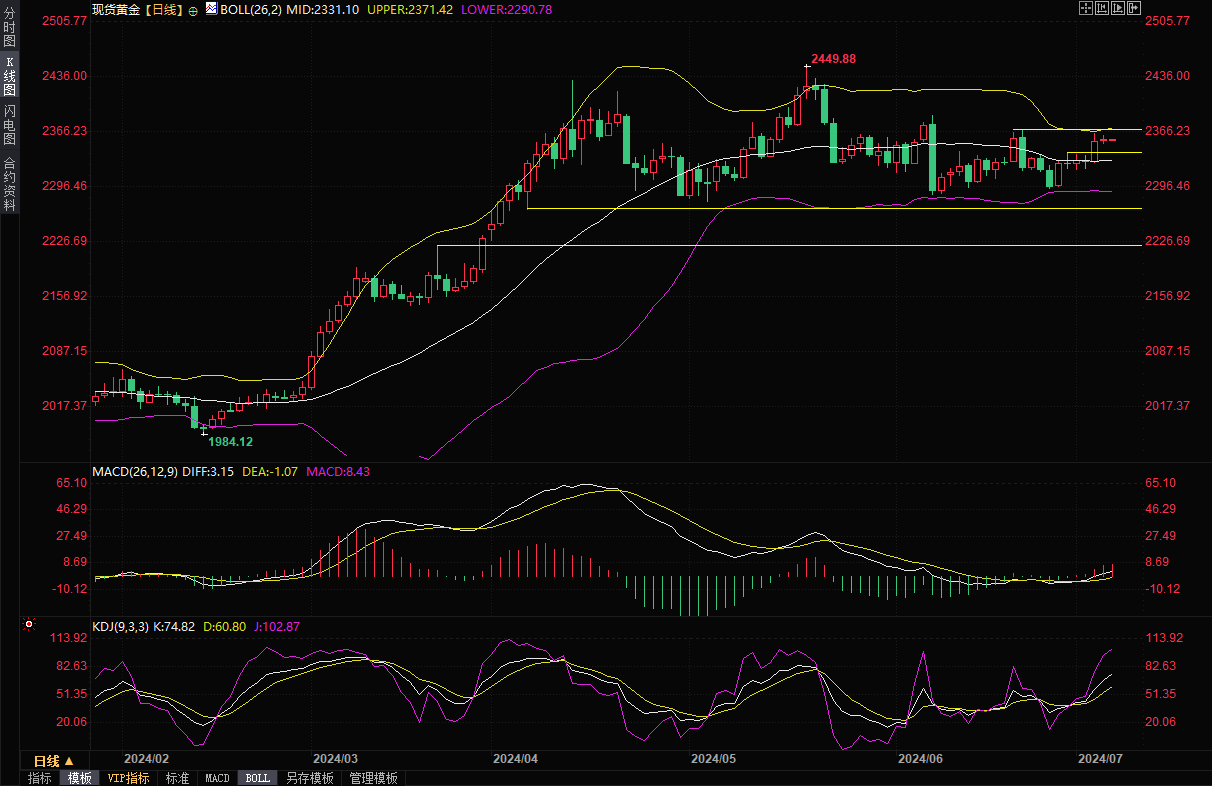Screen dimensions: 1212x786
Task: Toggle the MACD template button
Action: coord(217,778)
